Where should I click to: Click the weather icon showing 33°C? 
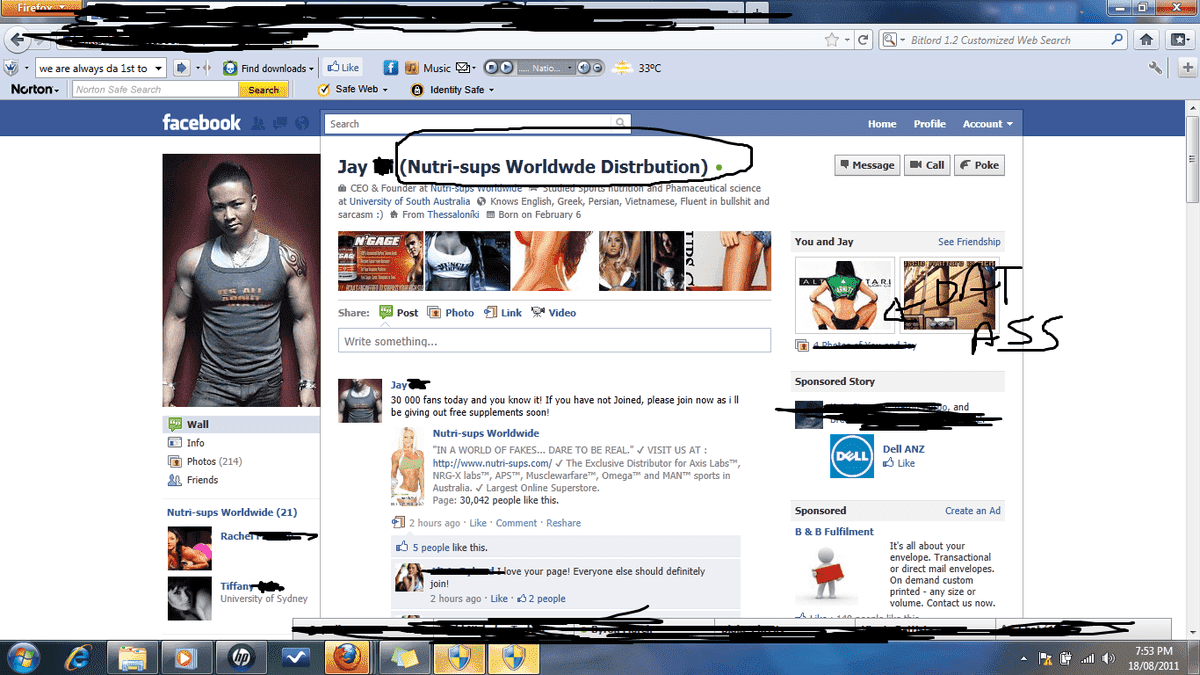pyautogui.click(x=623, y=68)
